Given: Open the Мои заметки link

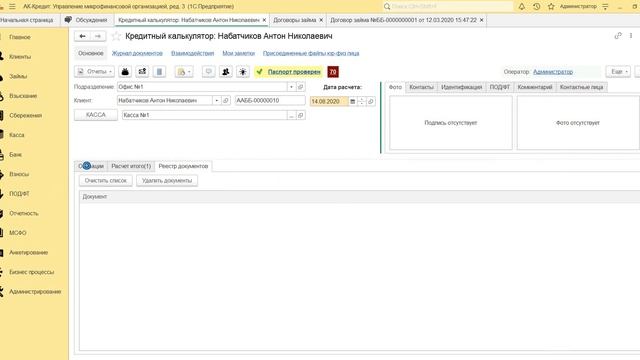Looking at the screenshot, I should pos(238,53).
